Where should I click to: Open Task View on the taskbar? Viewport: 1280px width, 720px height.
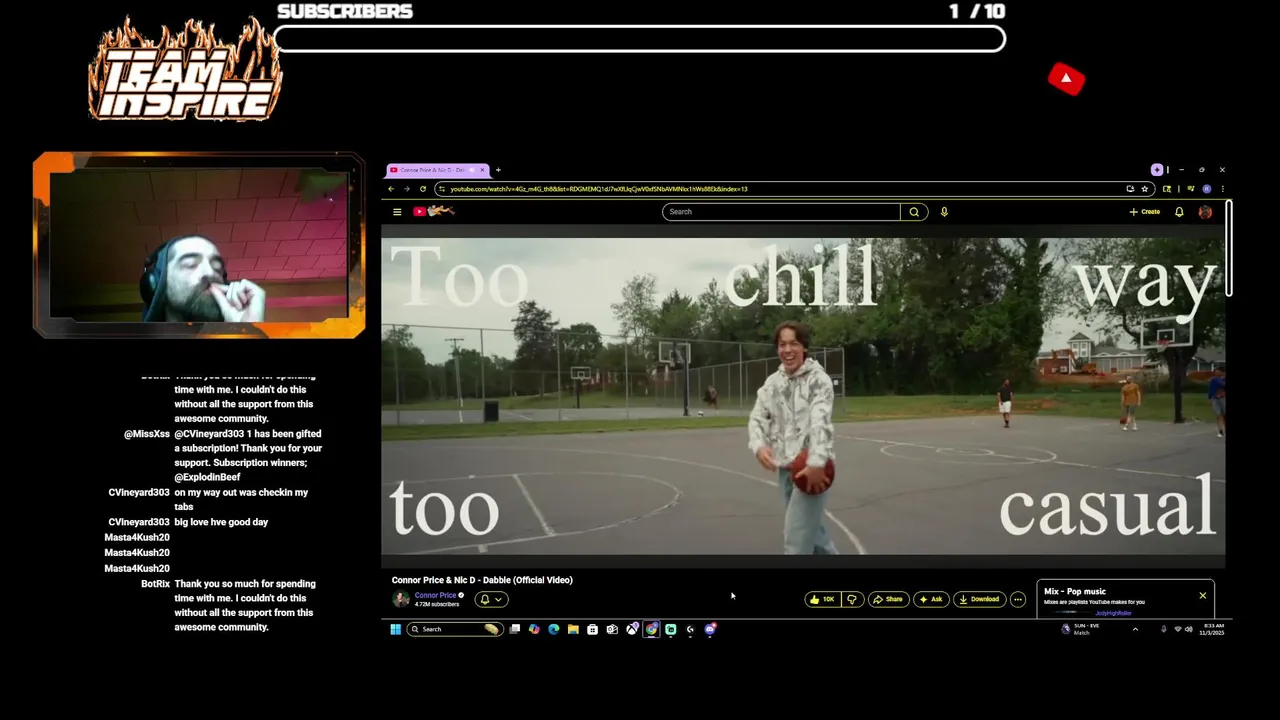514,629
